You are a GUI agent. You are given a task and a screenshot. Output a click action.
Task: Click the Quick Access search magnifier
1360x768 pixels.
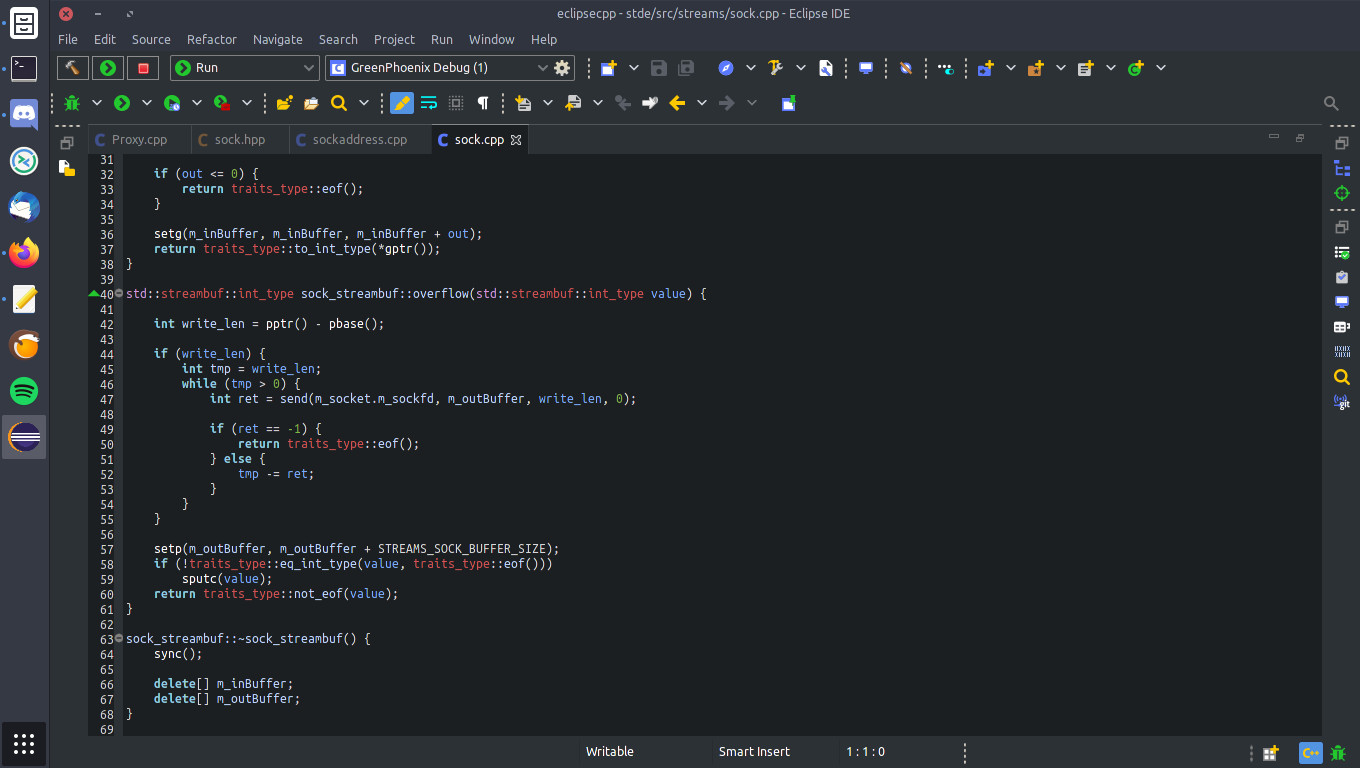pos(1331,103)
